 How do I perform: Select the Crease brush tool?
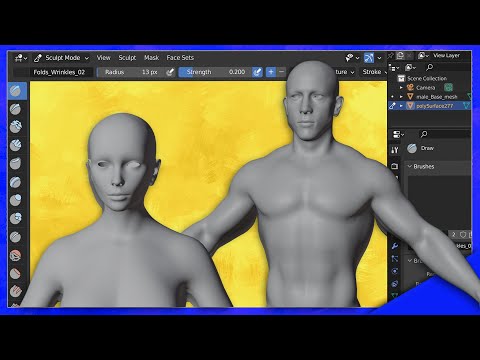point(16,237)
